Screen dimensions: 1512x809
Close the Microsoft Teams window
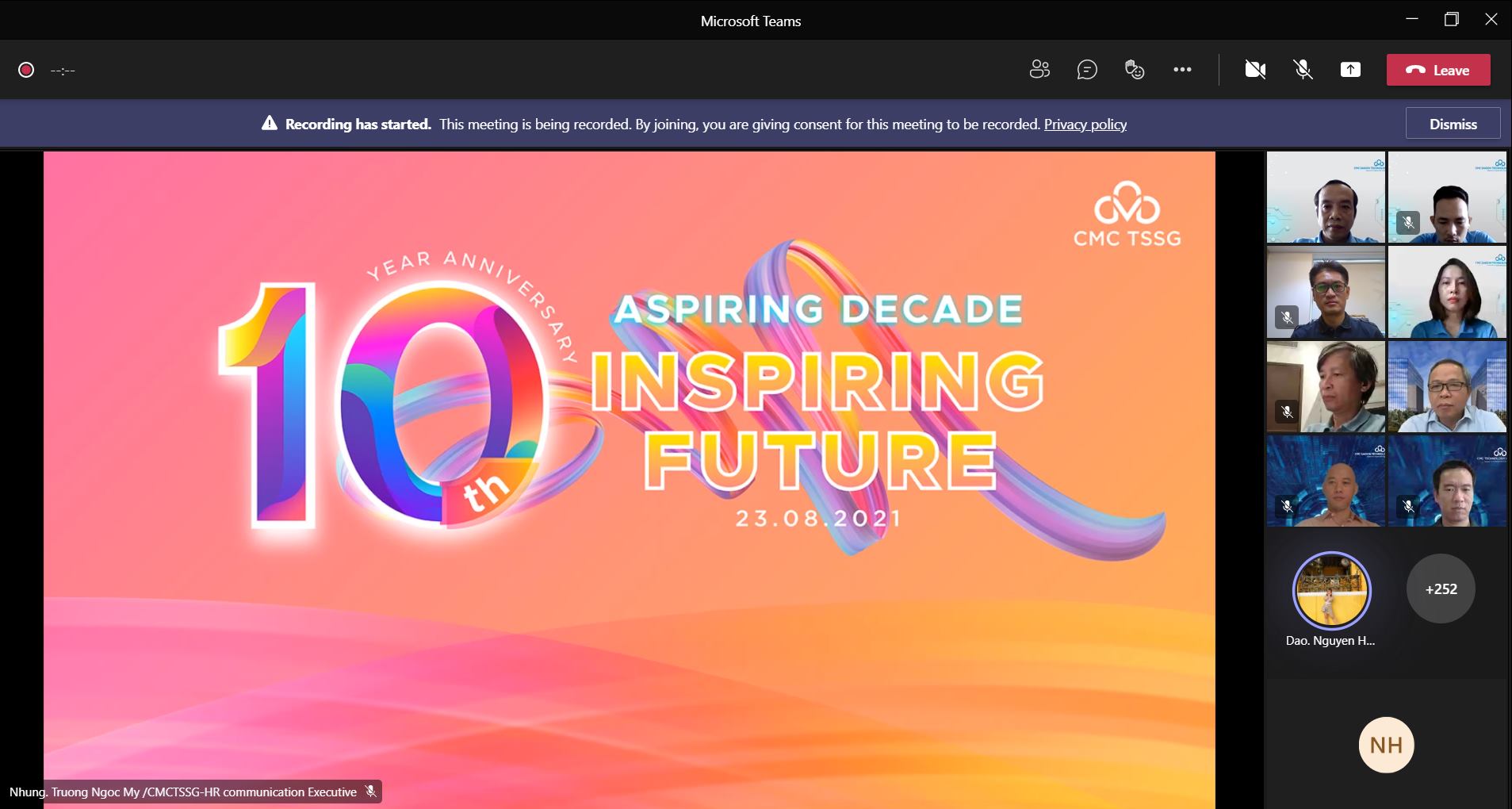[1491, 20]
